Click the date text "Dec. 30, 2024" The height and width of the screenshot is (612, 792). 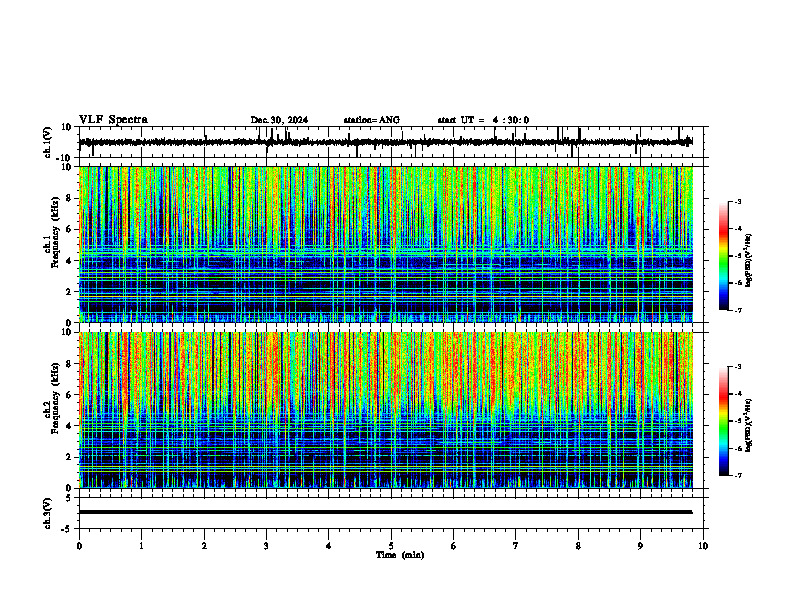pyautogui.click(x=279, y=120)
